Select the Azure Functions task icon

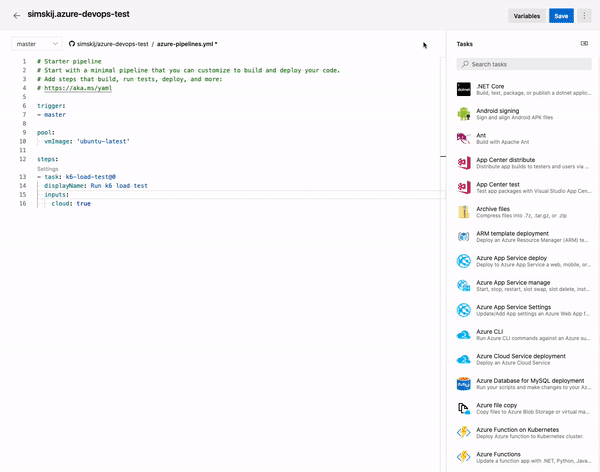pos(464,457)
